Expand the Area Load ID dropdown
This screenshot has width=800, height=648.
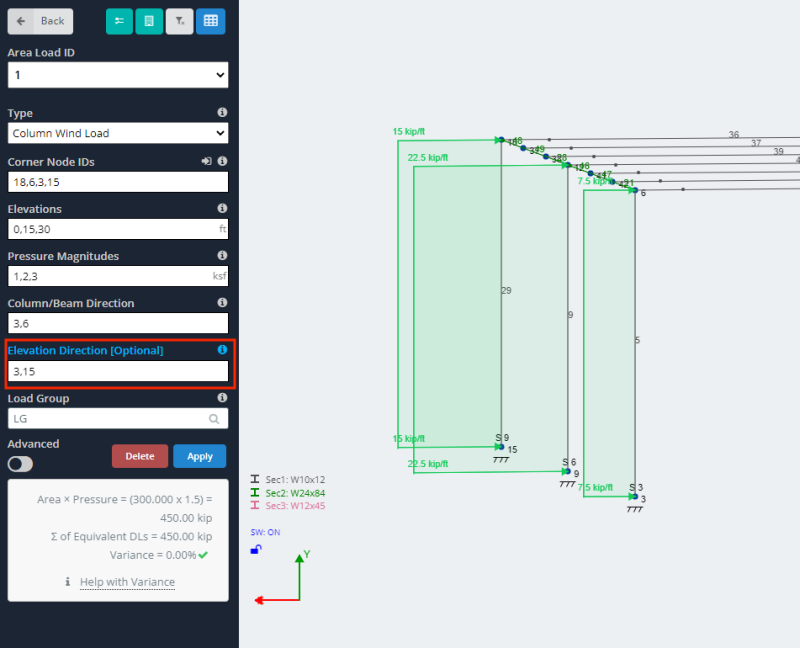pyautogui.click(x=118, y=75)
